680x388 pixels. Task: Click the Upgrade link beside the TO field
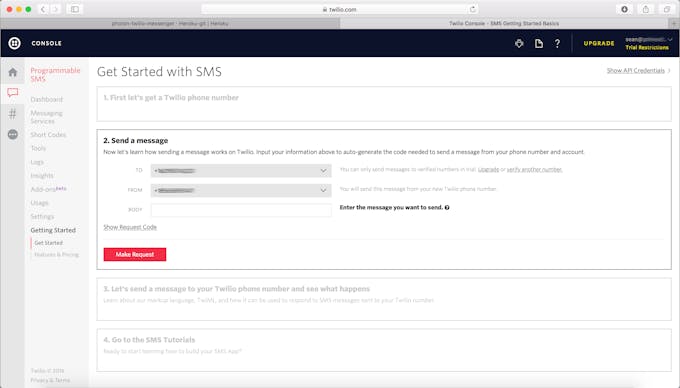pos(488,170)
